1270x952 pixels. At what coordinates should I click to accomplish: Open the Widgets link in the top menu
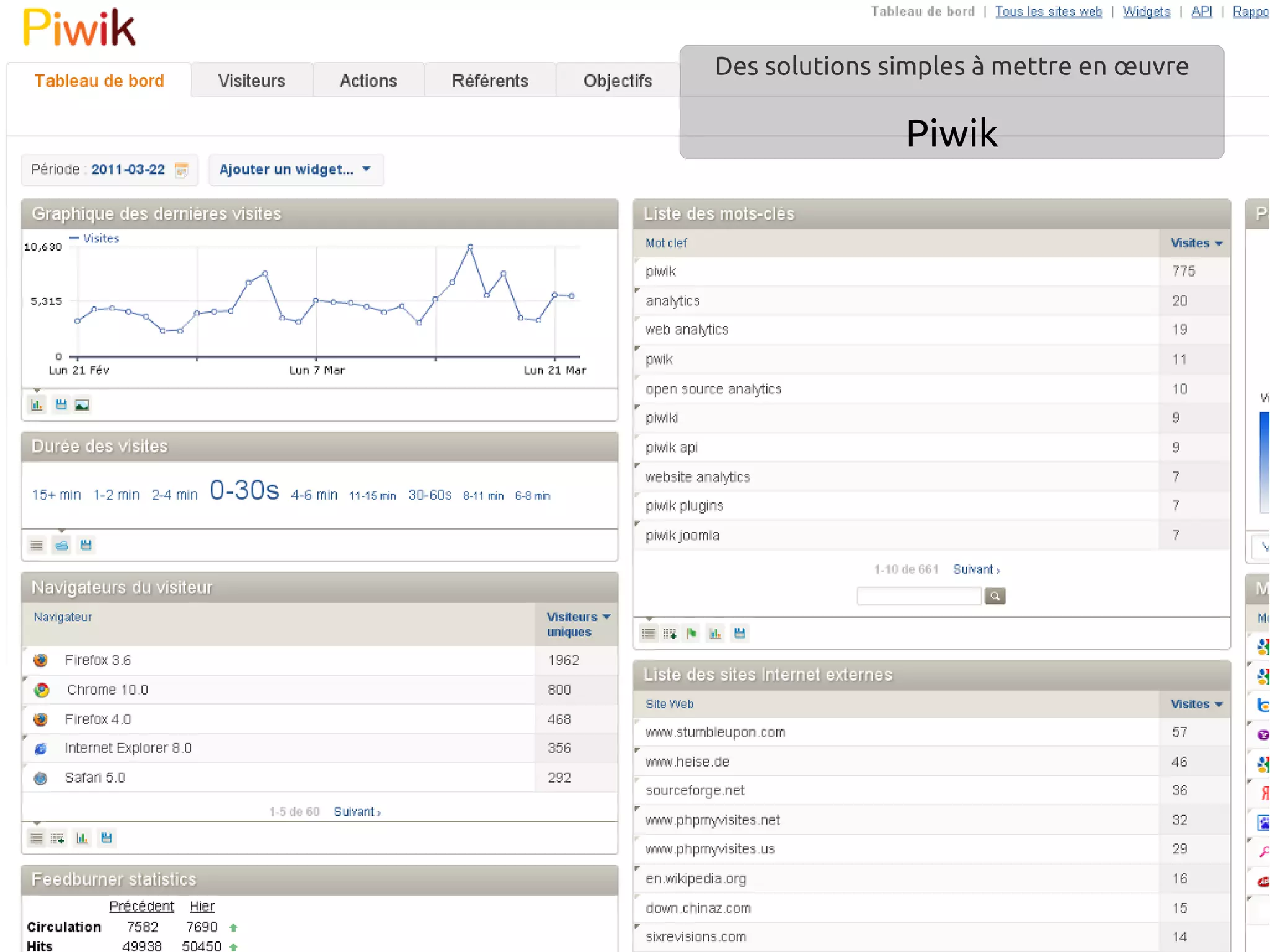pos(1147,12)
